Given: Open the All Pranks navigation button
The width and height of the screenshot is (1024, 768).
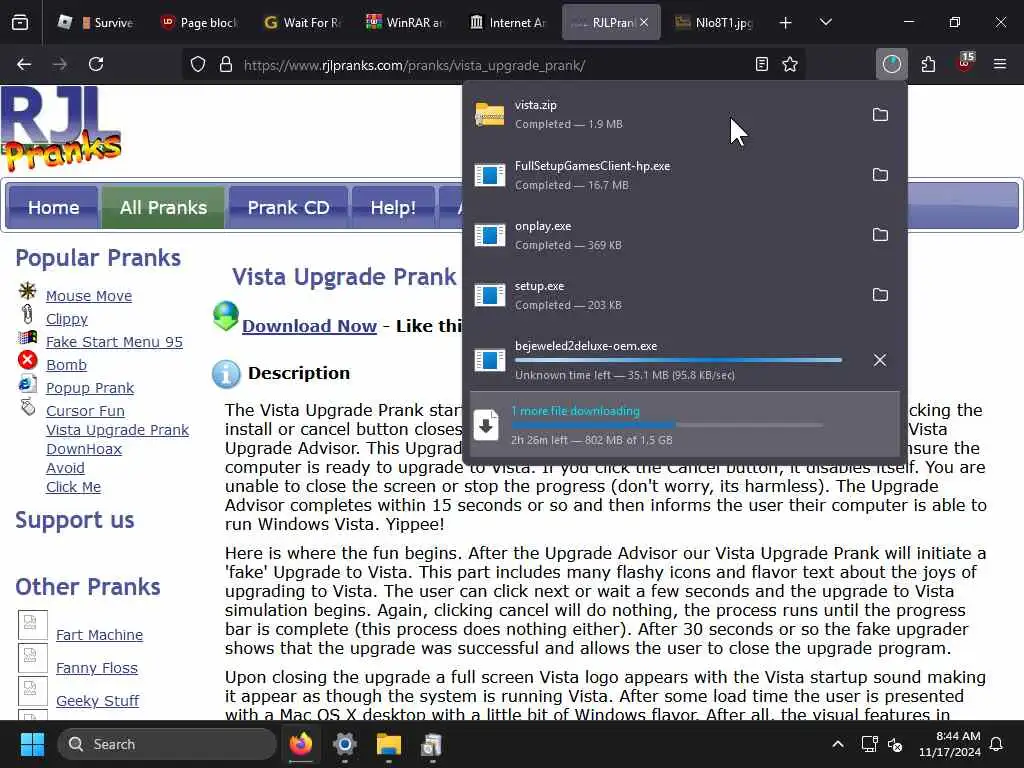Looking at the screenshot, I should [x=163, y=208].
